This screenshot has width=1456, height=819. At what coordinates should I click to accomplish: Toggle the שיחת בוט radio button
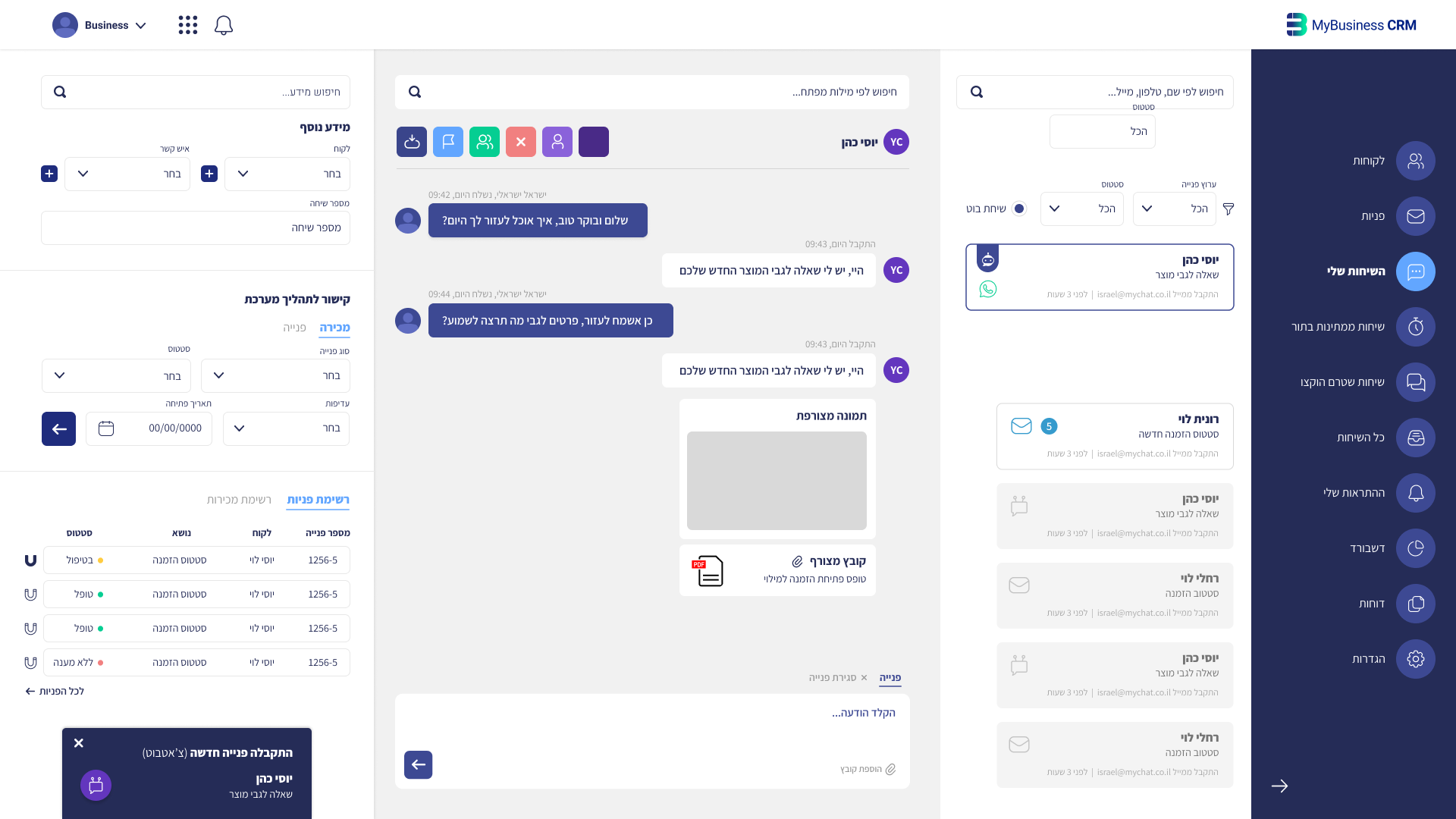coord(1019,209)
